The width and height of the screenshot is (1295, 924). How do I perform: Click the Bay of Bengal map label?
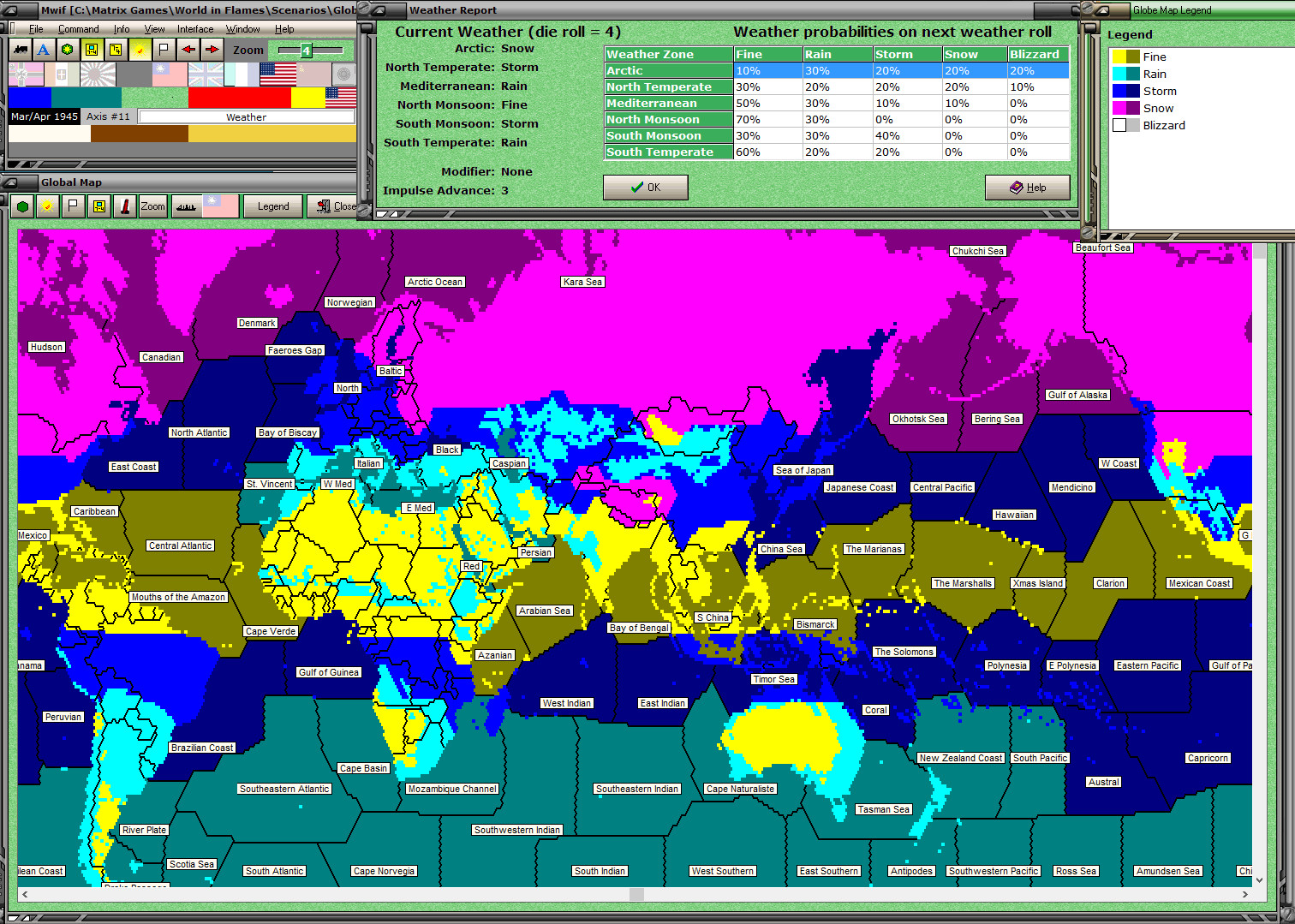coord(639,628)
